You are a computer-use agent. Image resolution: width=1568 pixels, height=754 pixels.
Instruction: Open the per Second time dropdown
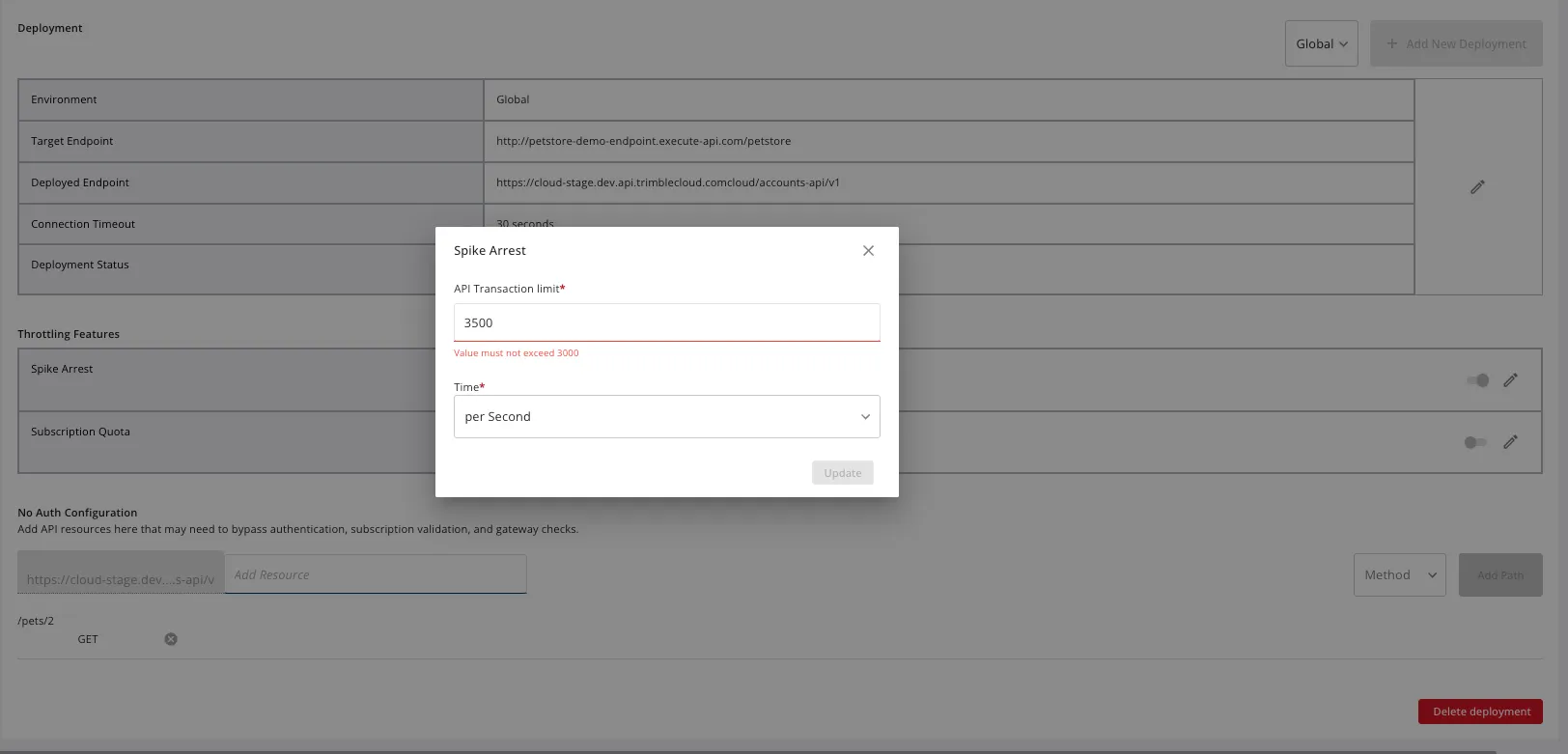667,416
